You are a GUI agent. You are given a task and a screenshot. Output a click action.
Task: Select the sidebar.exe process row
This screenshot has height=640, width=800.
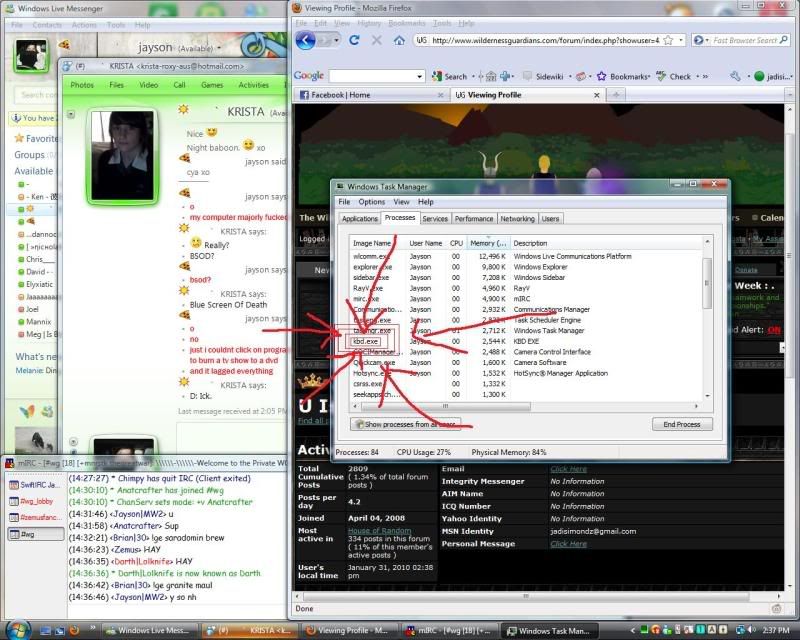tap(526, 278)
